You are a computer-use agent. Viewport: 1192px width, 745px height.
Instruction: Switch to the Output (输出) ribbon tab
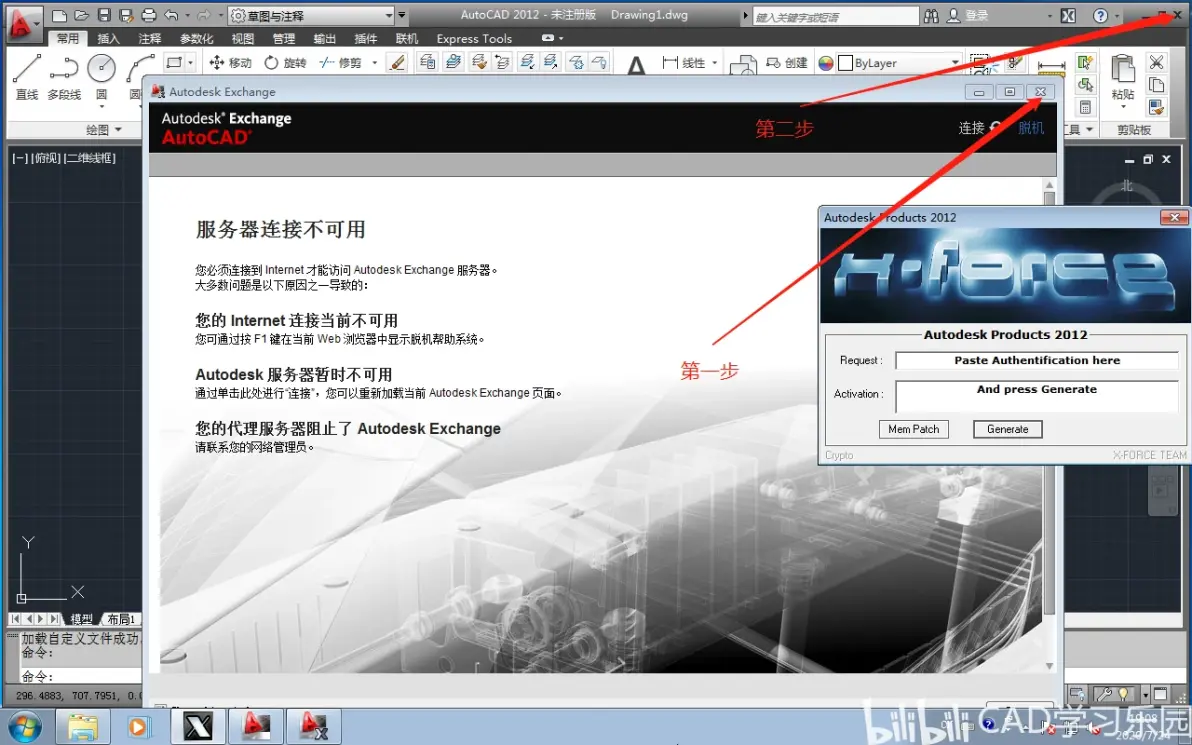(325, 38)
